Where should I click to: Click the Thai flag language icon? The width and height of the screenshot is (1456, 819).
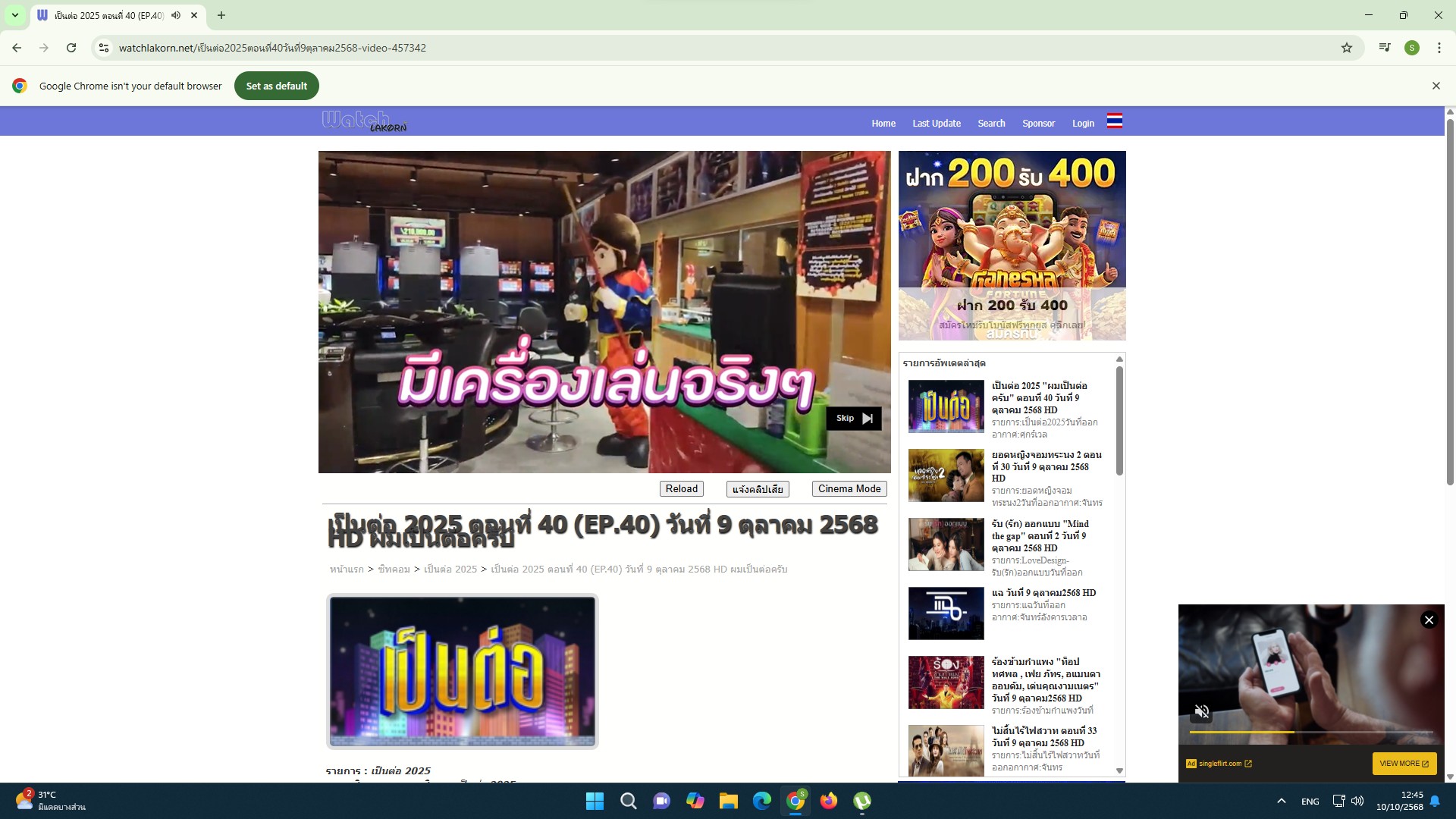pos(1114,121)
